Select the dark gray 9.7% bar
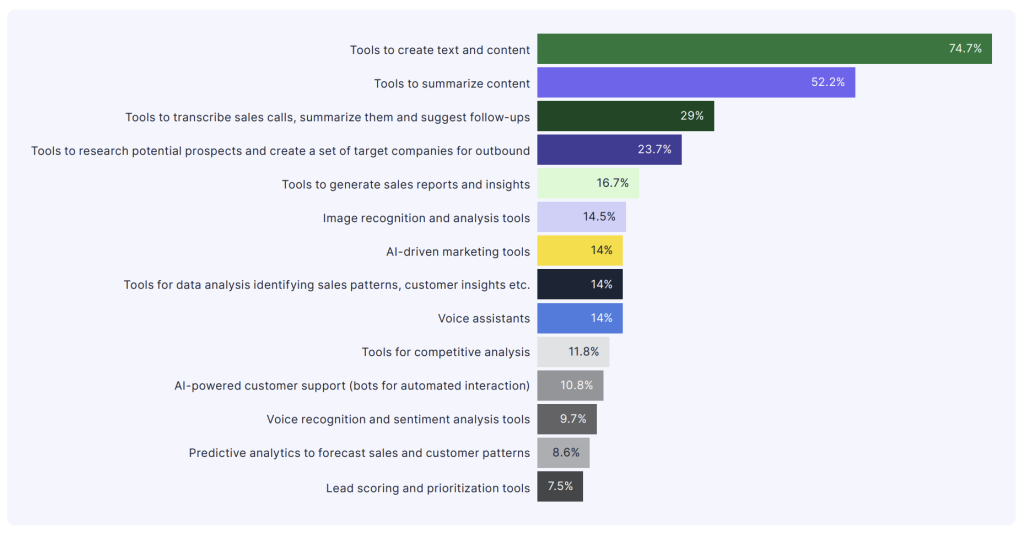Viewport: 1024px width, 533px height. [567, 419]
